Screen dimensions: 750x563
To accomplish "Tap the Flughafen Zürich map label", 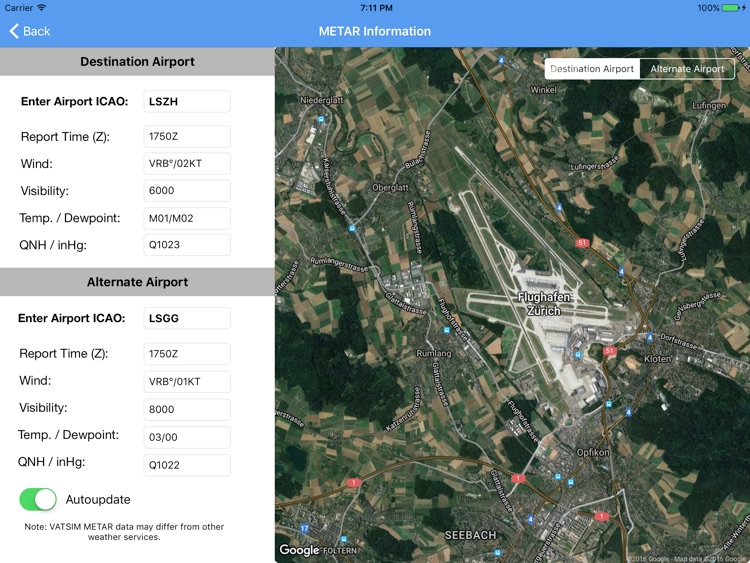I will tap(544, 304).
